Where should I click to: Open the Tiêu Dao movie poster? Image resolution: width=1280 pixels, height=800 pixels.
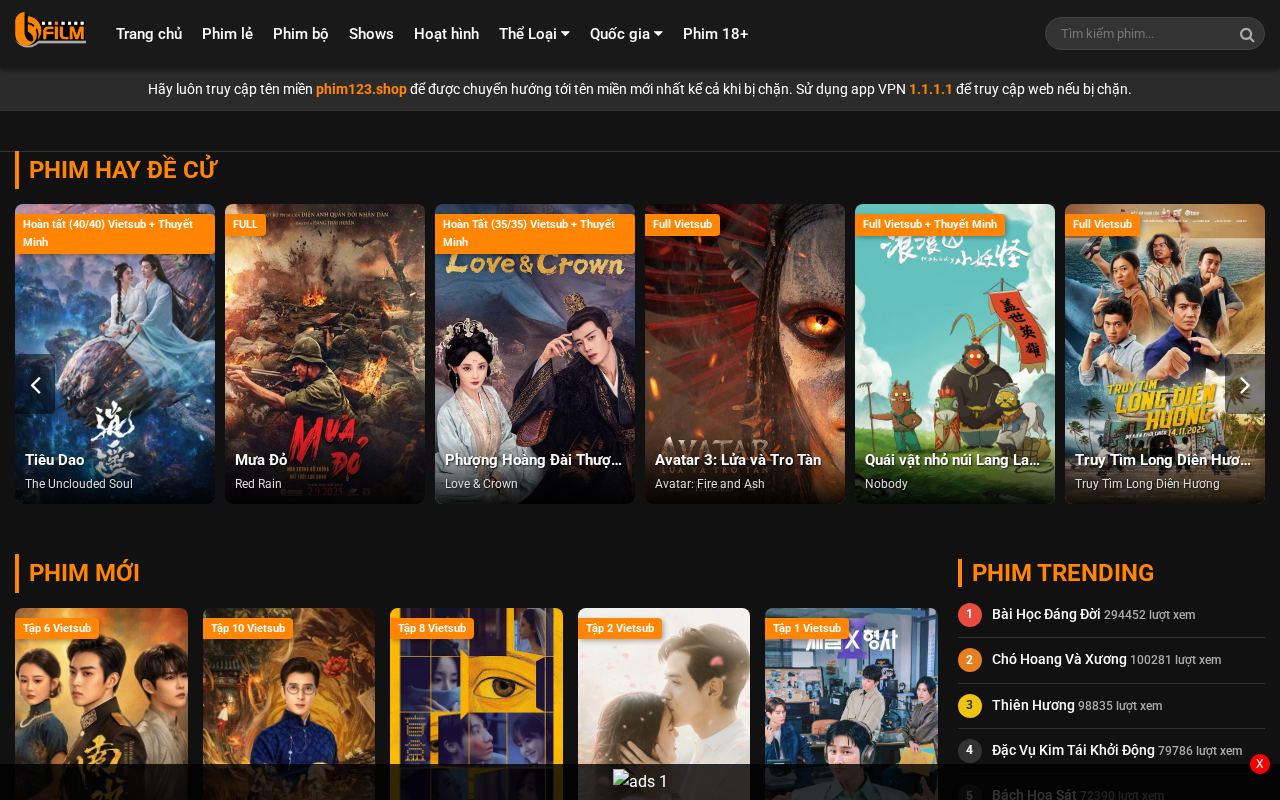[115, 354]
